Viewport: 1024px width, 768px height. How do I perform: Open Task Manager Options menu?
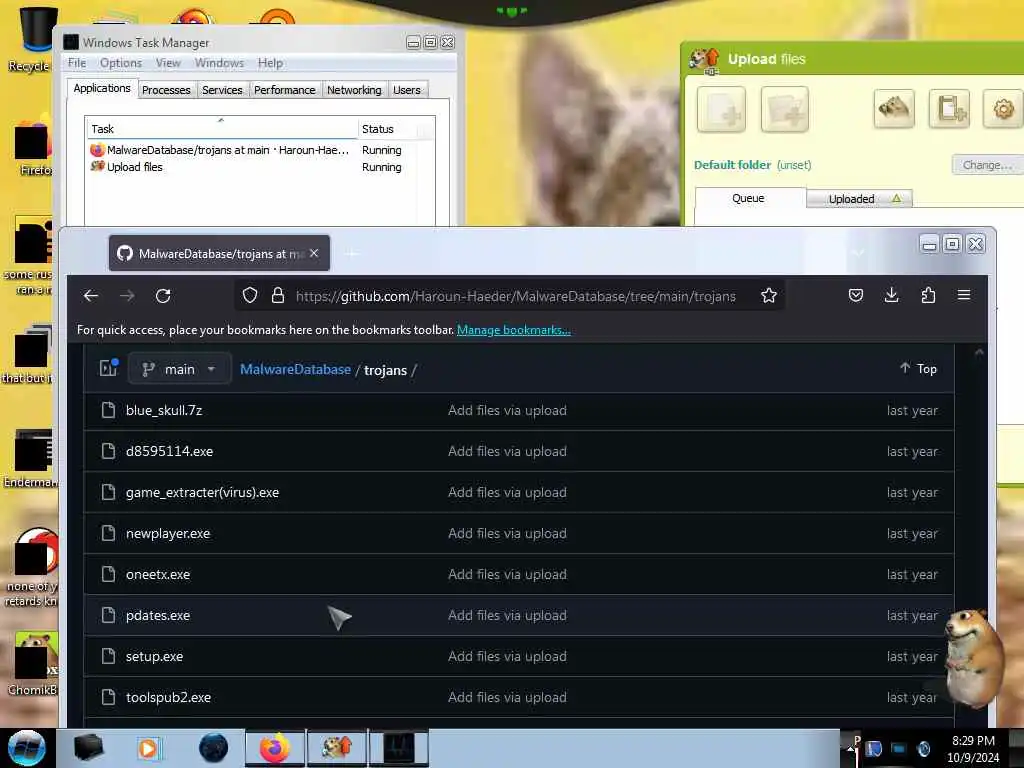pyautogui.click(x=121, y=63)
